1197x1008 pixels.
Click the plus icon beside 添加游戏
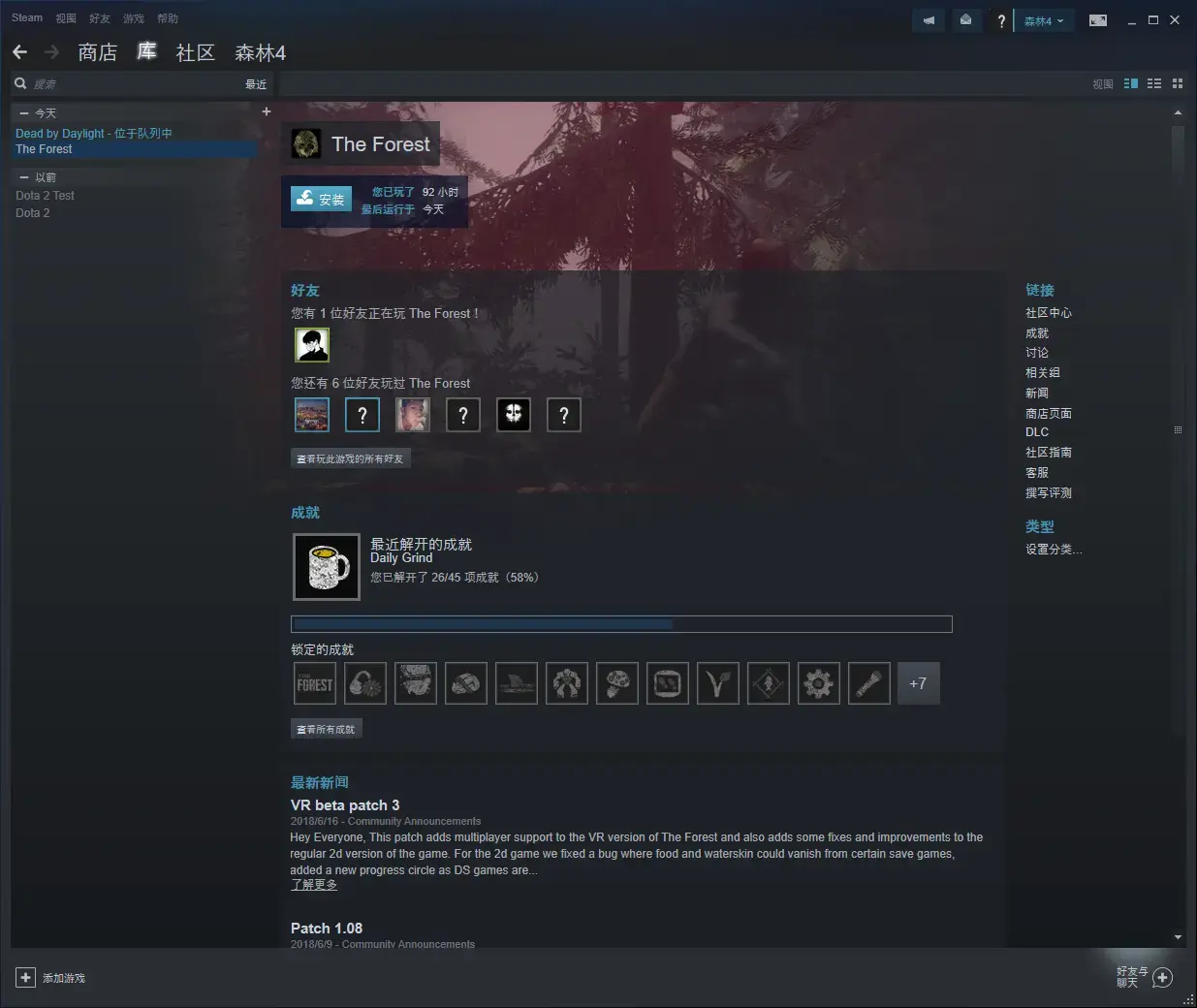pyautogui.click(x=26, y=978)
